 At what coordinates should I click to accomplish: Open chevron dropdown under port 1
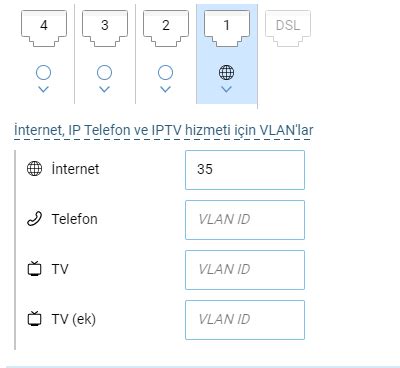point(227,89)
